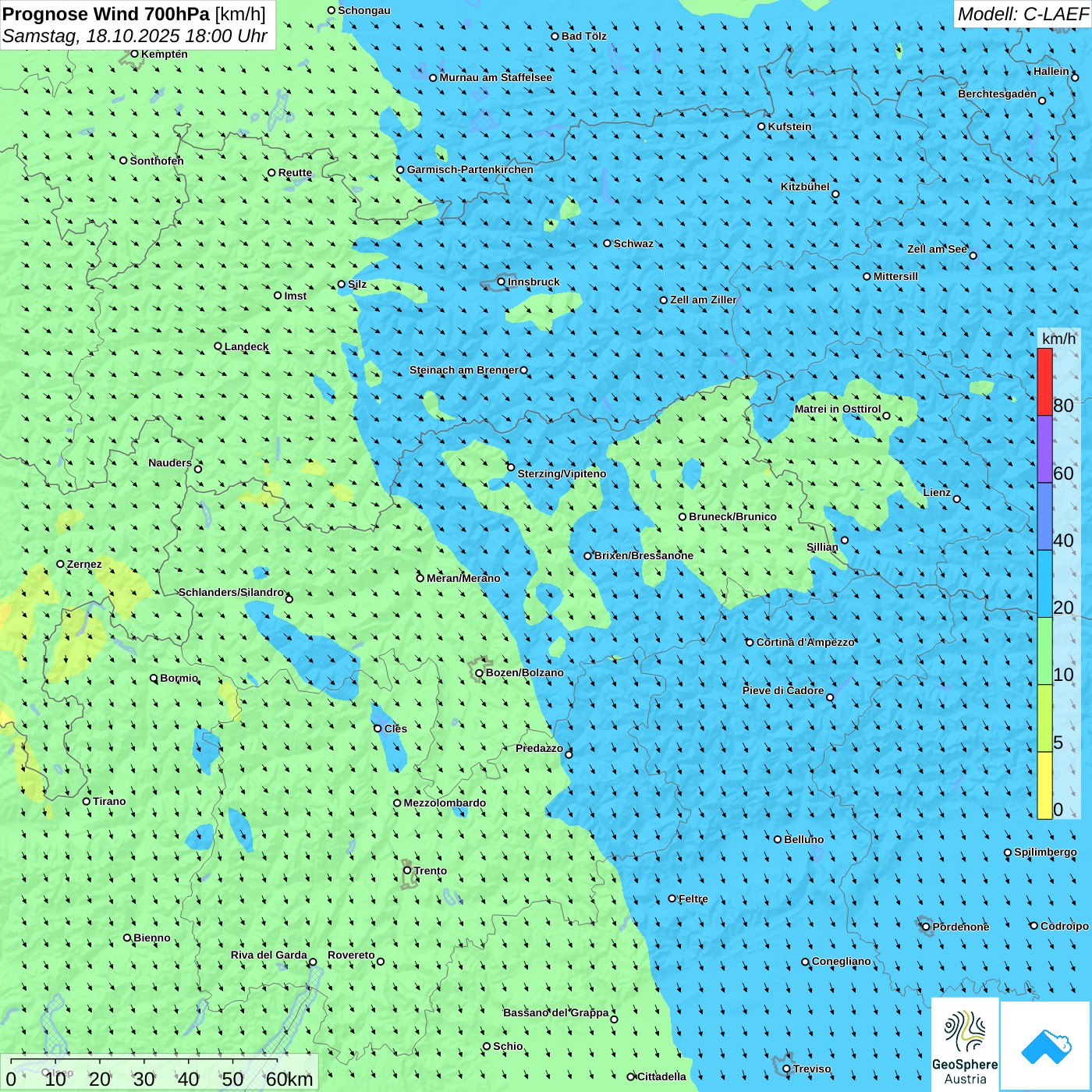Click the Zernez location marker
Viewport: 1092px width, 1092px height.
60,564
